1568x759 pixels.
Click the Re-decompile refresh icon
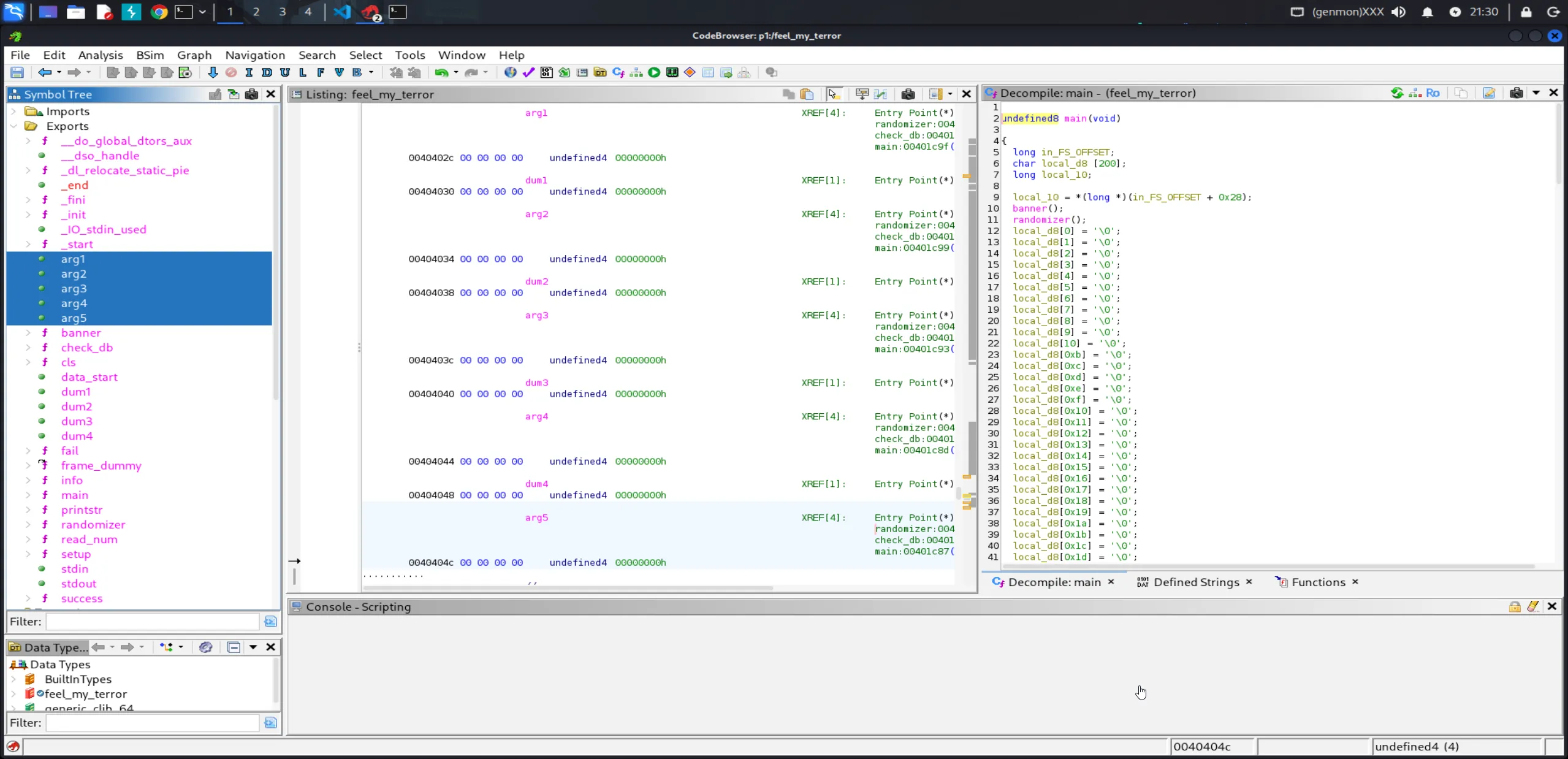click(x=1397, y=93)
